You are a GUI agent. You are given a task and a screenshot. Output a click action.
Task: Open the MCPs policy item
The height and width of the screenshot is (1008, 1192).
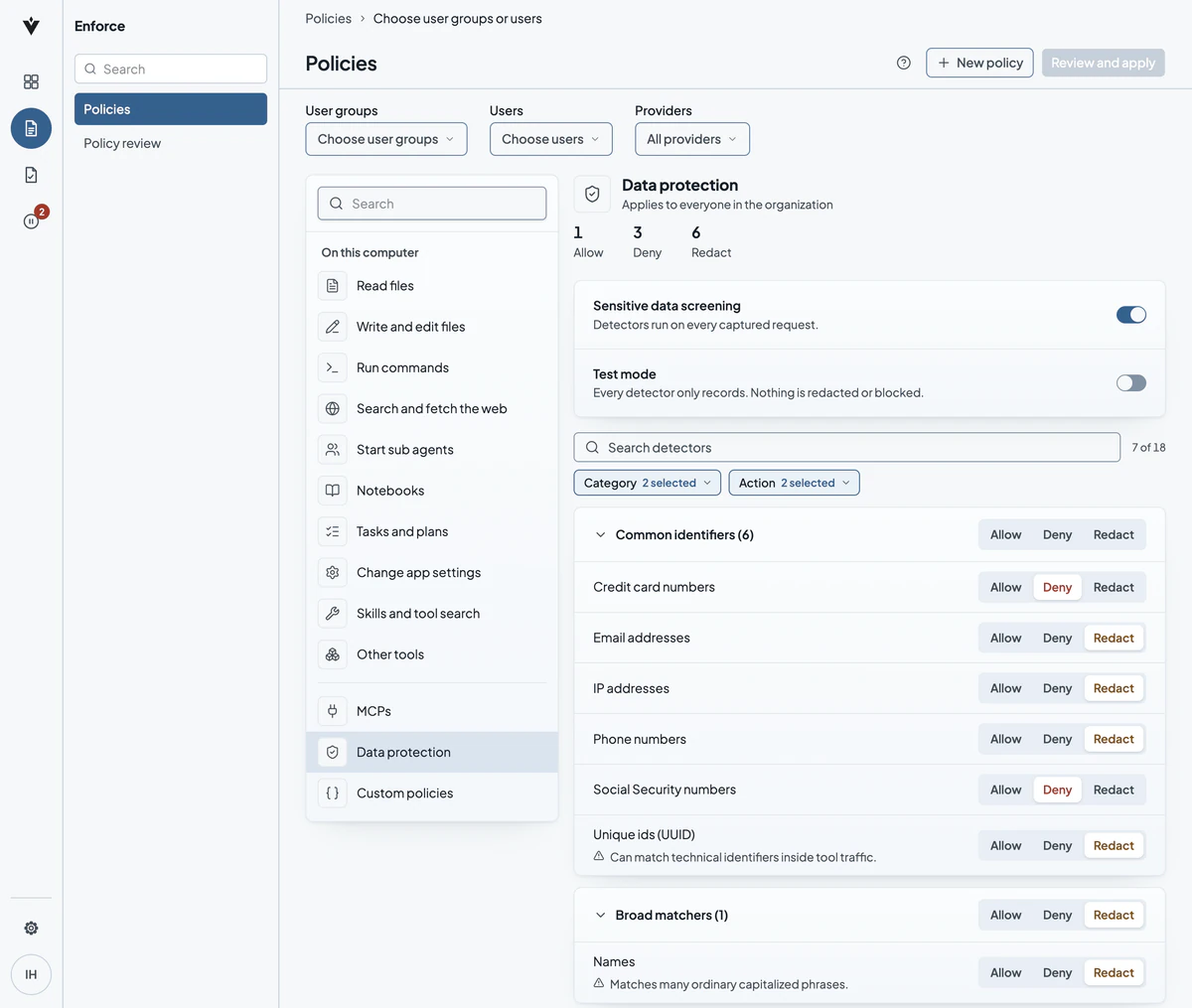pyautogui.click(x=432, y=711)
